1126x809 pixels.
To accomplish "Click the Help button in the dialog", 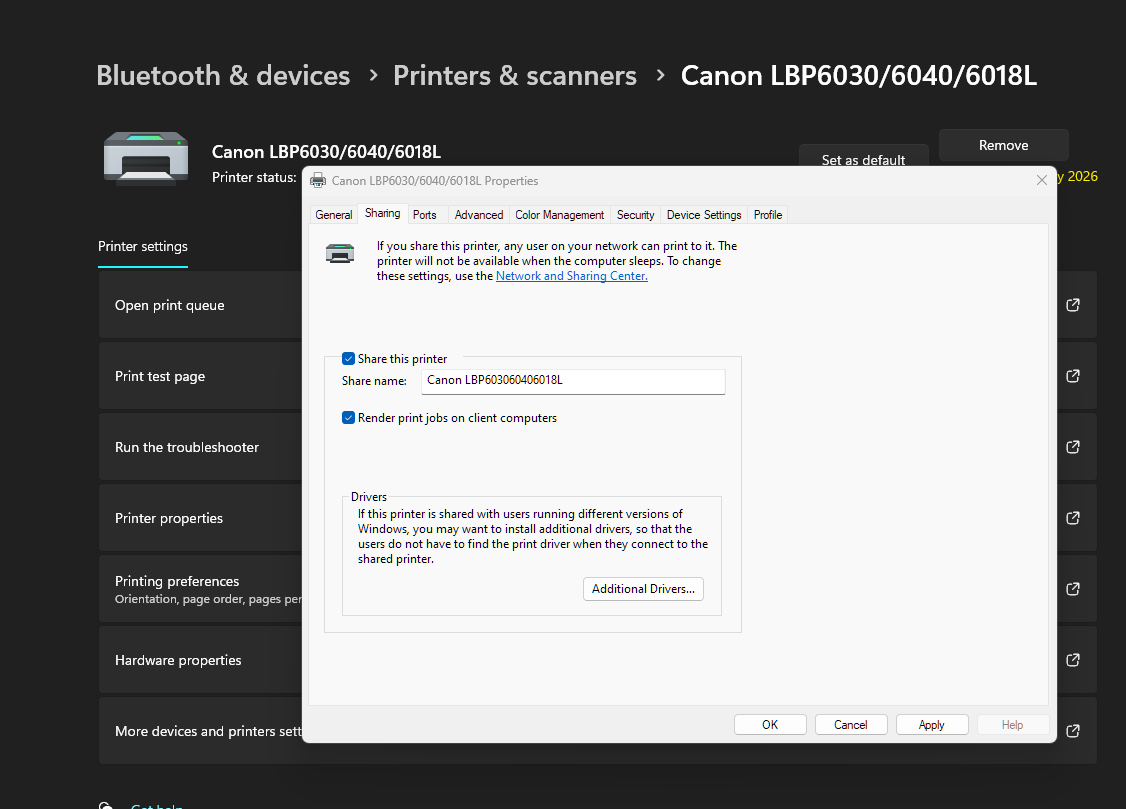I will click(x=1013, y=724).
